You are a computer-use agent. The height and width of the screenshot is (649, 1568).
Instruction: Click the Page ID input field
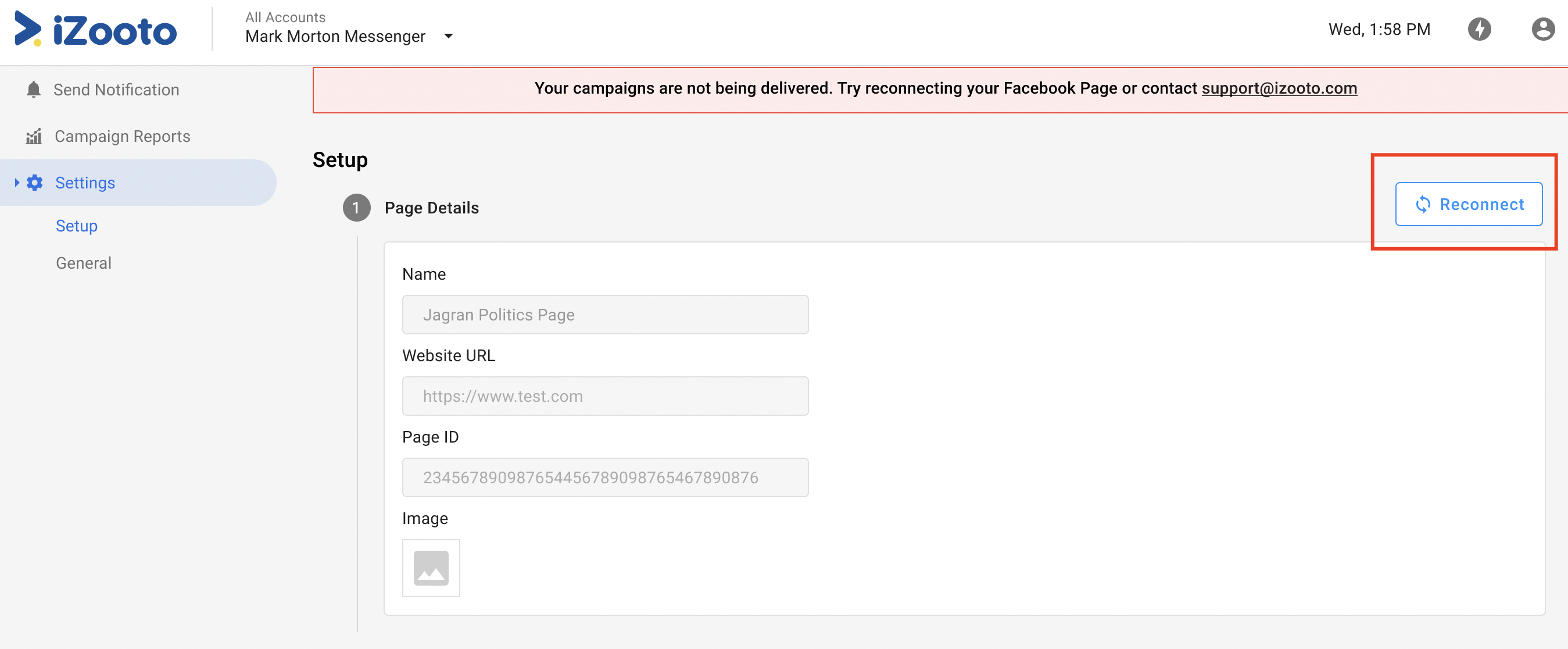coord(604,477)
